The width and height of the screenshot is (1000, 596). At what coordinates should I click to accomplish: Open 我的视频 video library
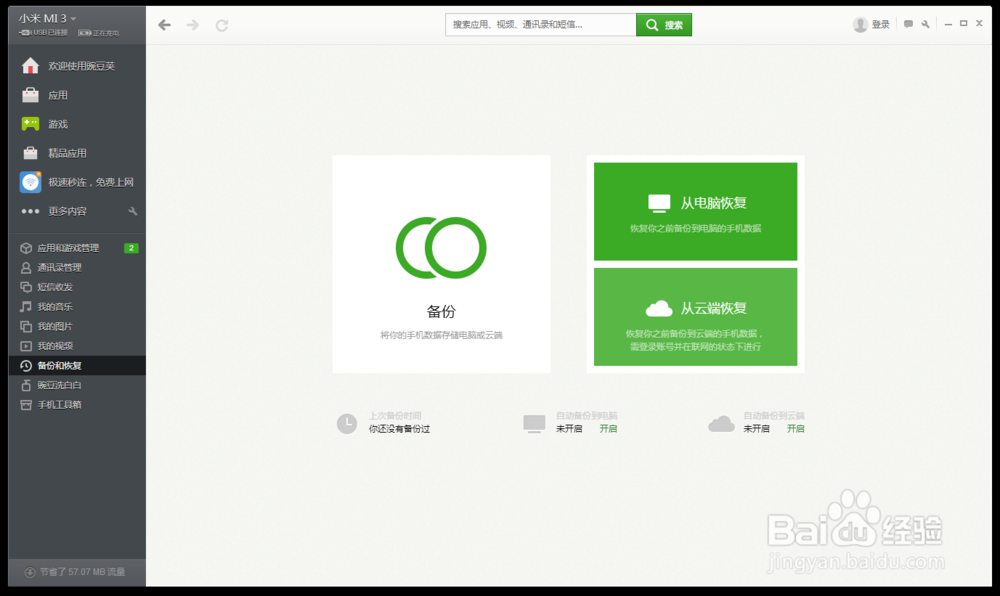tap(77, 346)
